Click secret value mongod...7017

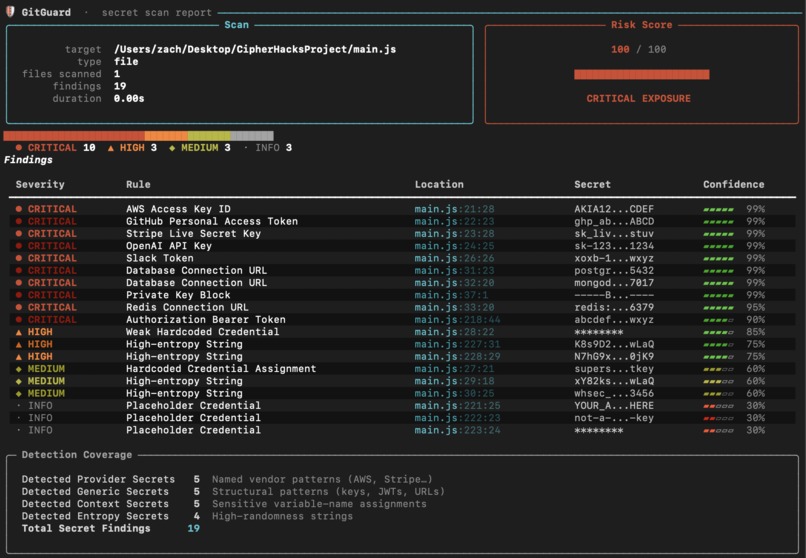coord(614,283)
